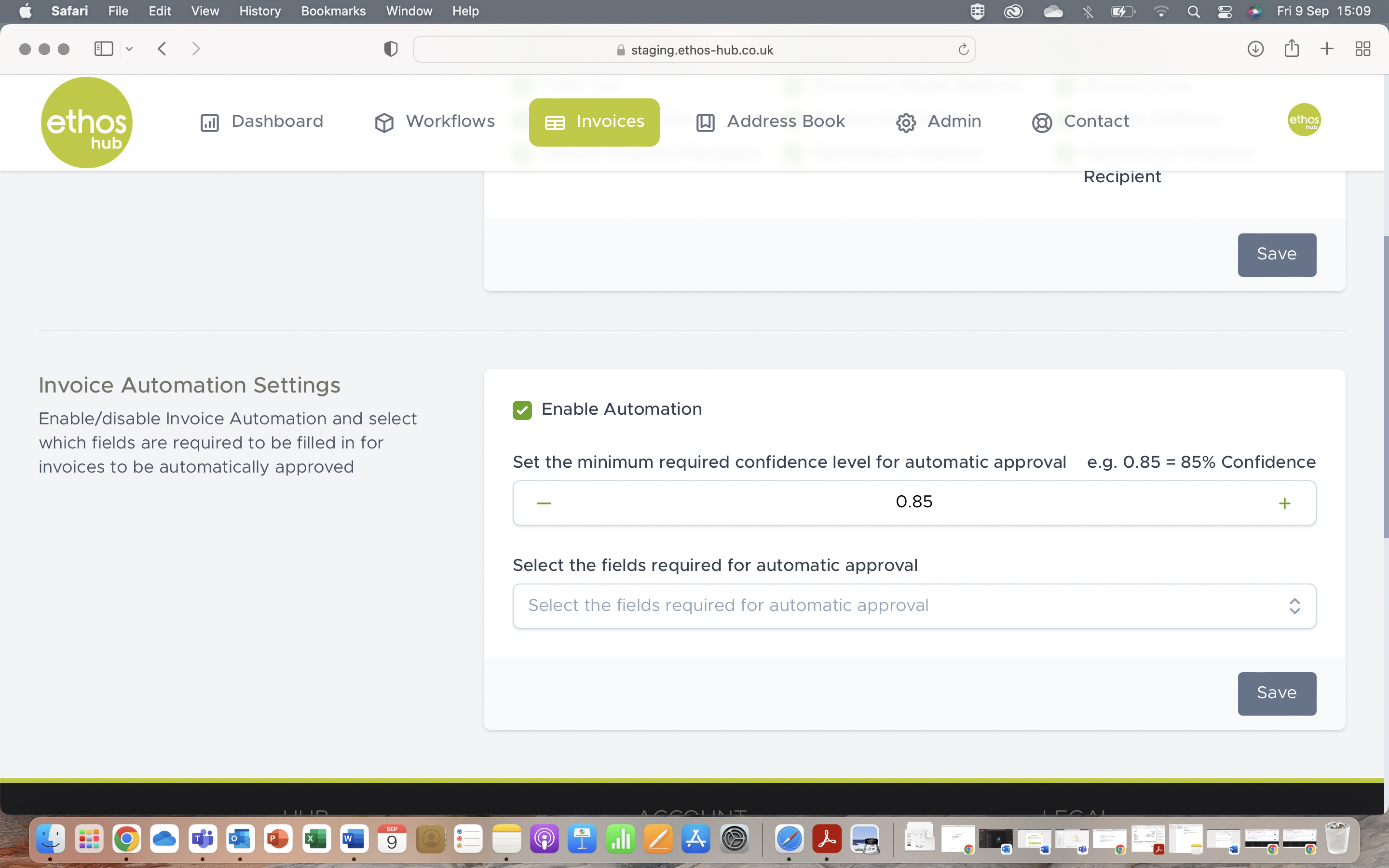This screenshot has width=1389, height=868.
Task: Save the Invoice Automation Settings
Action: (x=1277, y=693)
